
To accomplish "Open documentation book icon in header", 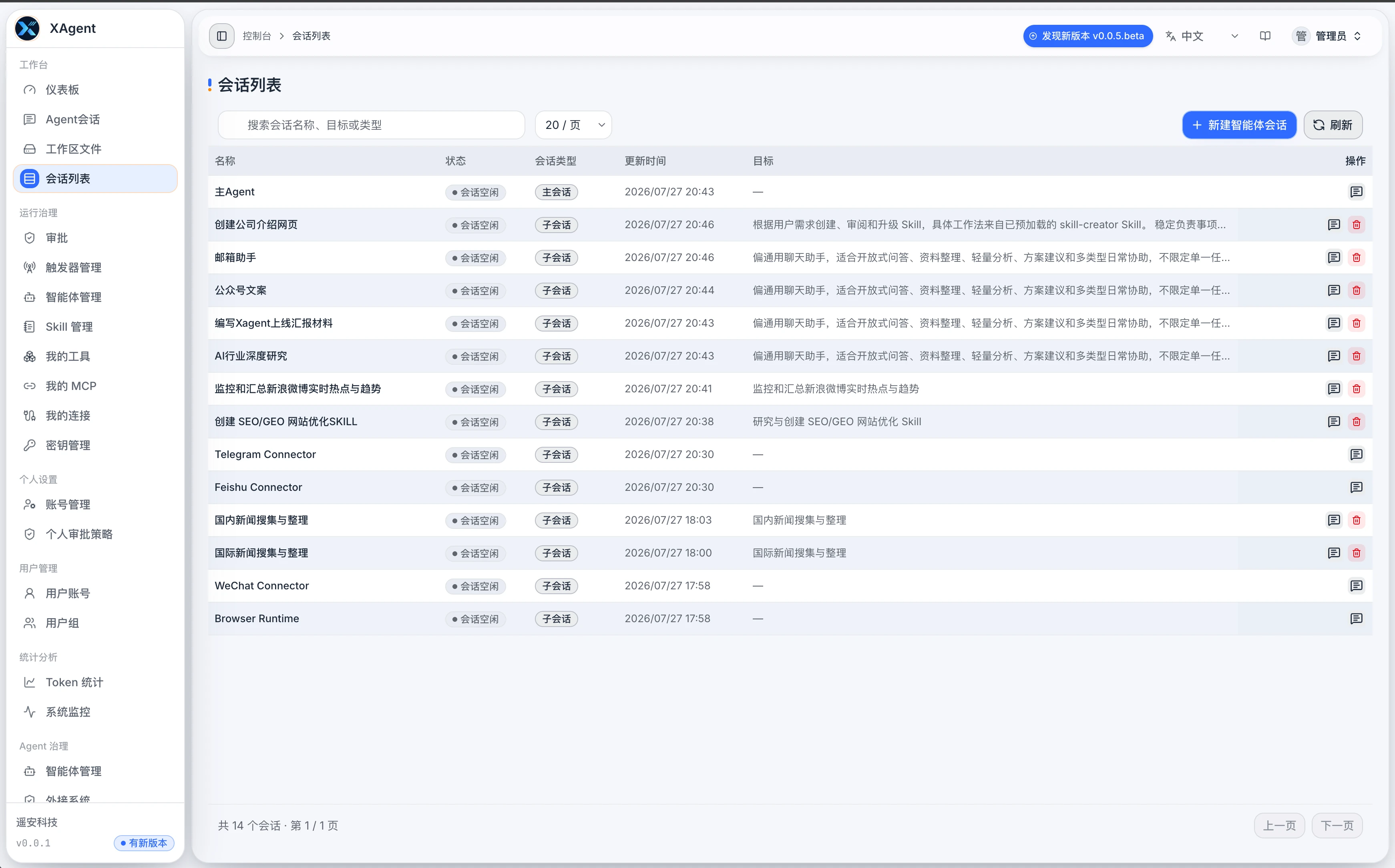I will pos(1265,36).
